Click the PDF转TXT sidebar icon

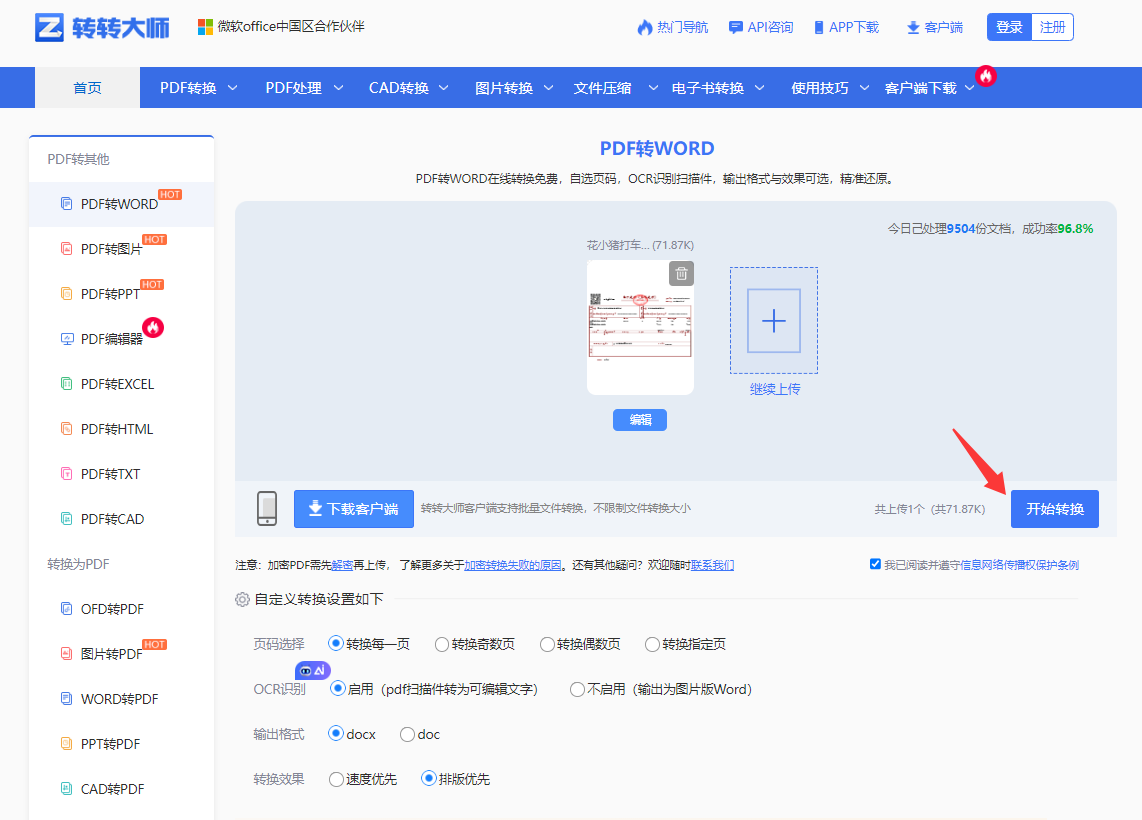pyautogui.click(x=66, y=474)
